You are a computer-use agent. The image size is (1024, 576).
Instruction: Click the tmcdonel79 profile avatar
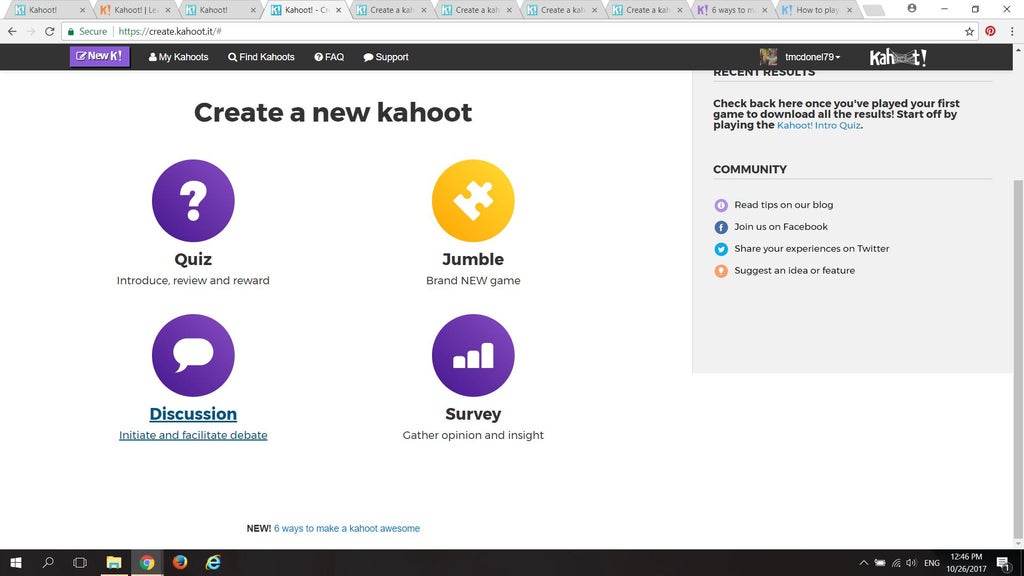[768, 57]
